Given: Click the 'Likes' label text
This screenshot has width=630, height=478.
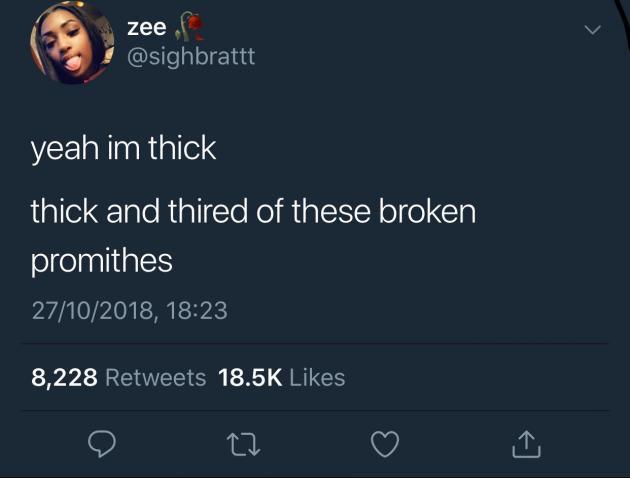Looking at the screenshot, I should point(317,378).
